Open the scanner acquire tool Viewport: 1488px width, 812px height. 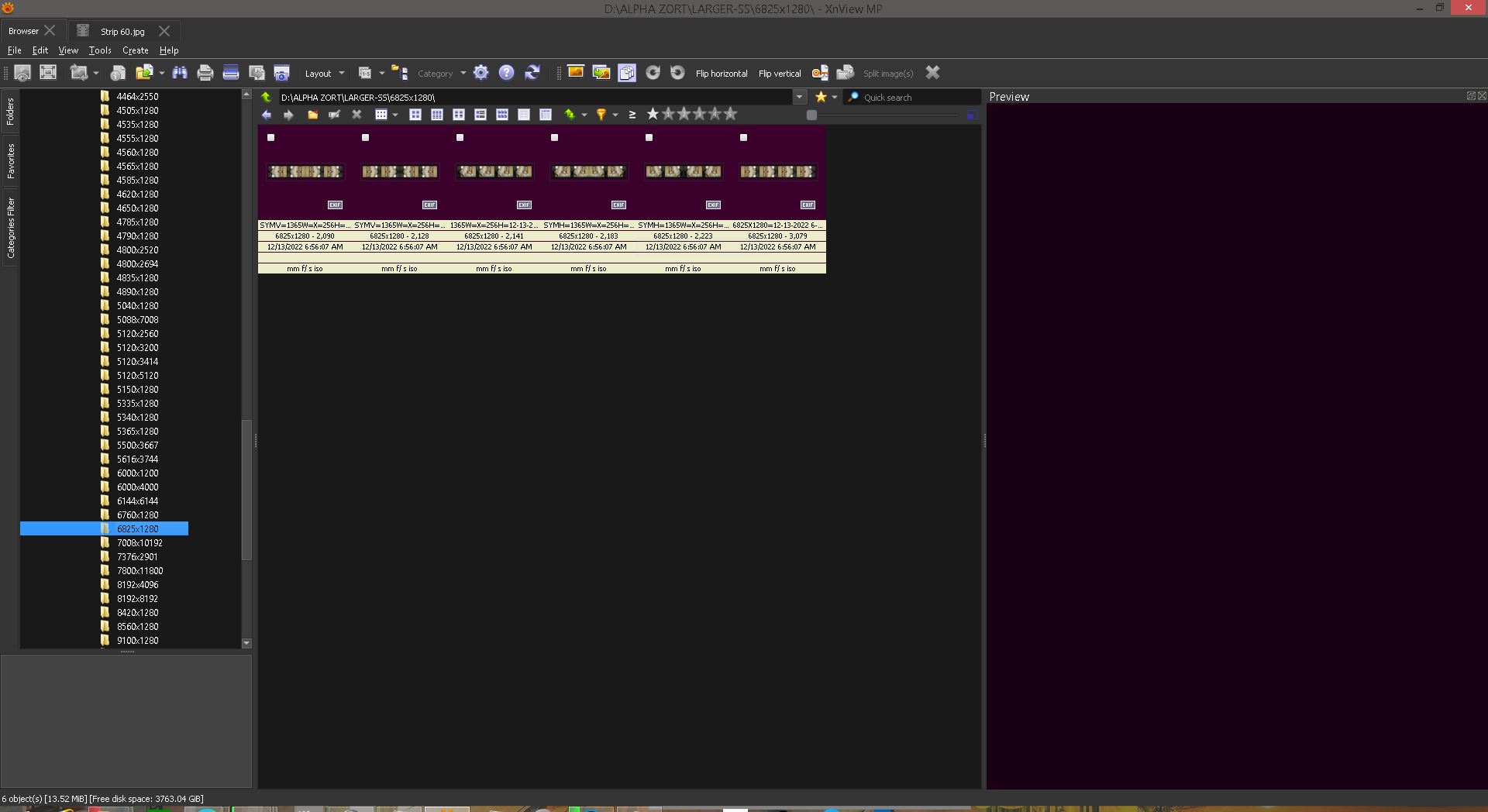coord(230,73)
